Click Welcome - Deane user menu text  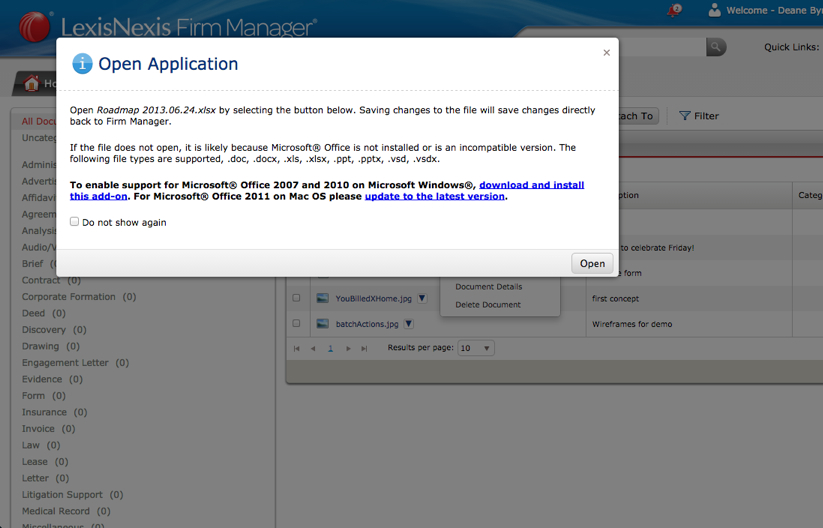tap(774, 10)
